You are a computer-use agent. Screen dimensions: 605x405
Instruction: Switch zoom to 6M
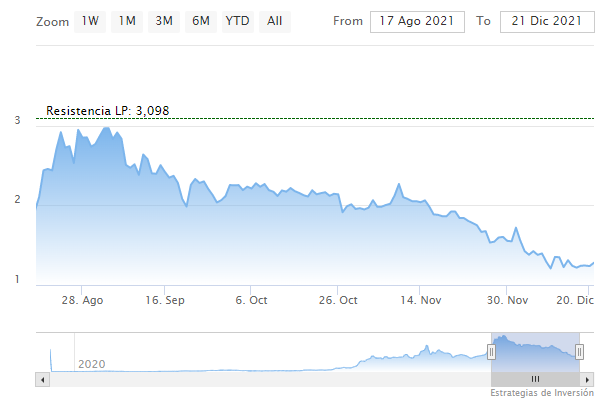(x=199, y=21)
